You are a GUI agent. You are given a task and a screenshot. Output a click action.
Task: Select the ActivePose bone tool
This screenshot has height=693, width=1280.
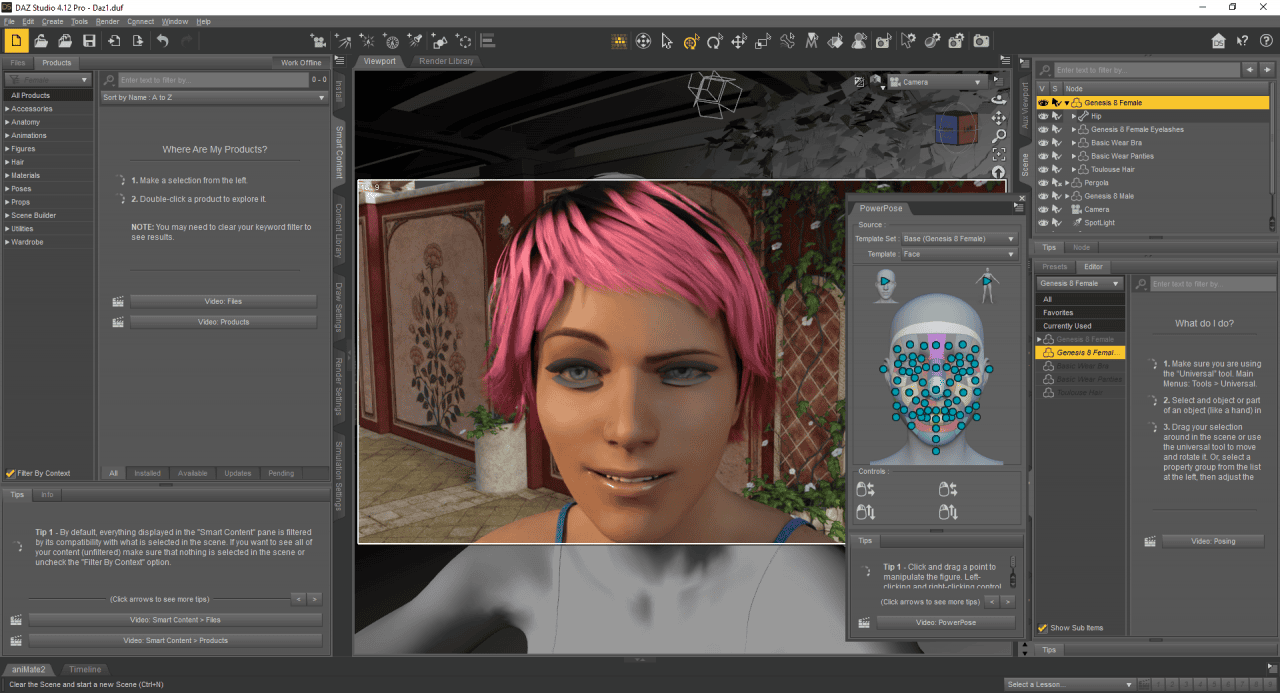click(787, 41)
